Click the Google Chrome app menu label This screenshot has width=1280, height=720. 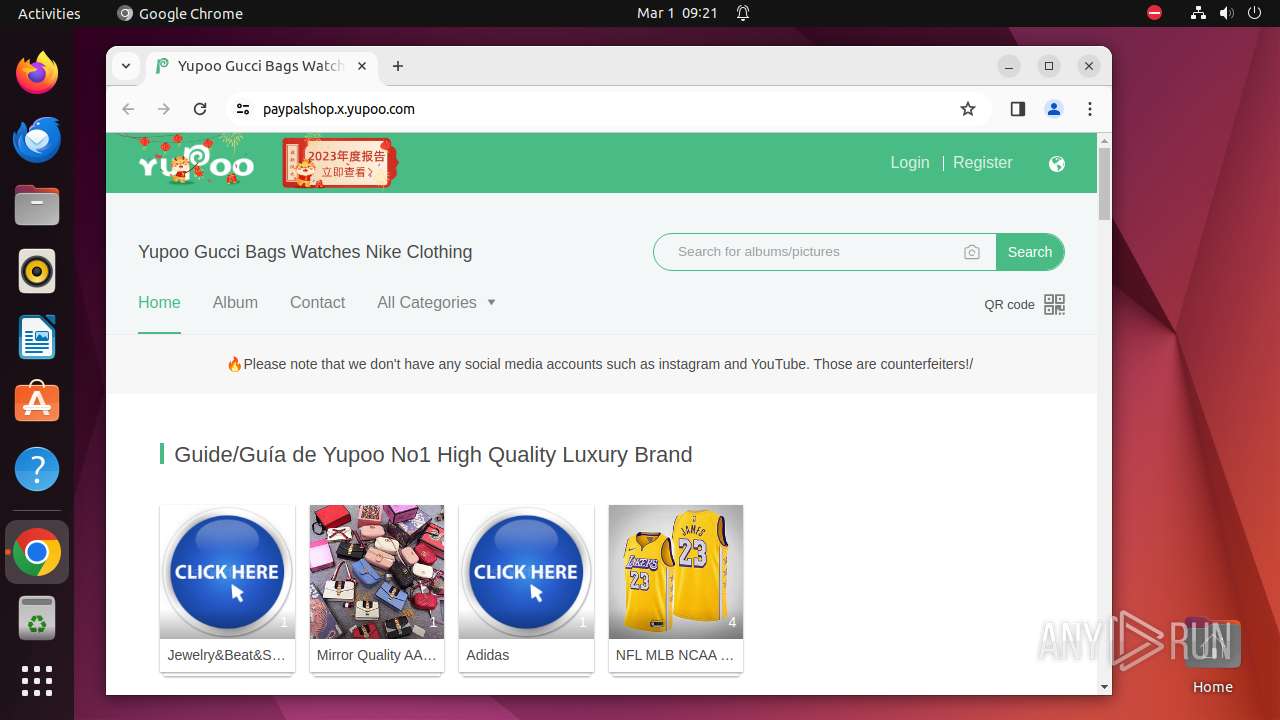pyautogui.click(x=180, y=13)
